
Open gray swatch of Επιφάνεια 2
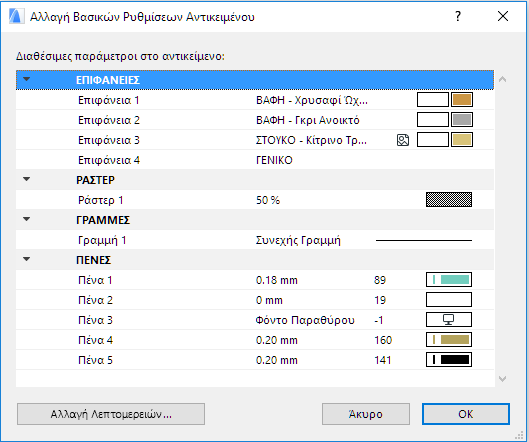click(x=462, y=120)
